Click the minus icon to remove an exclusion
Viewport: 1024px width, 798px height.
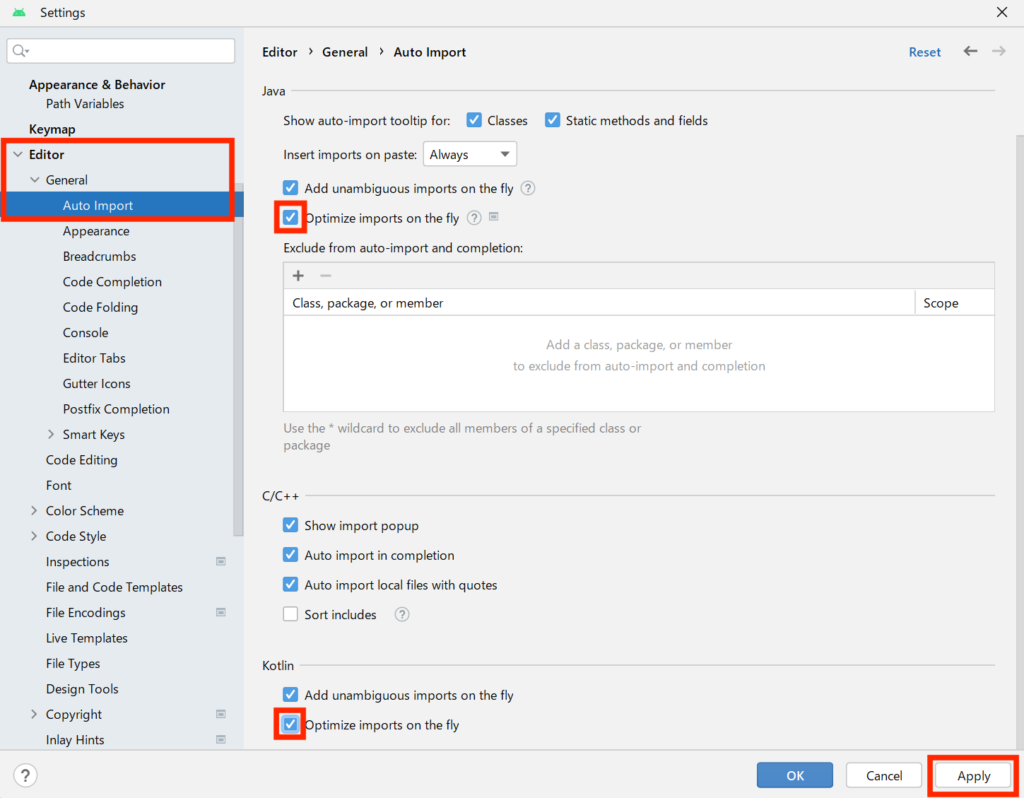(x=326, y=276)
